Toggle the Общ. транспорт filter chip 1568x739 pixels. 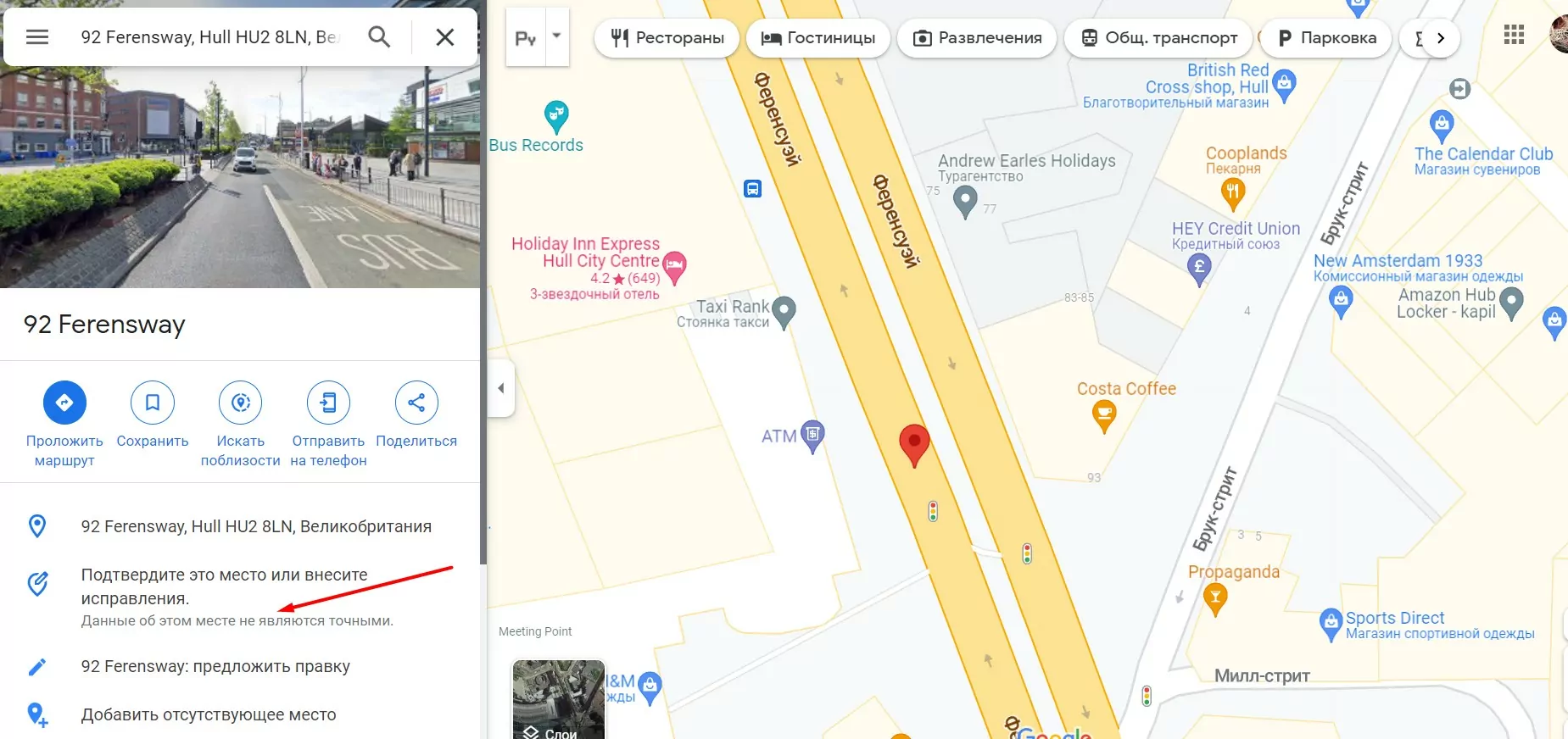[1158, 38]
